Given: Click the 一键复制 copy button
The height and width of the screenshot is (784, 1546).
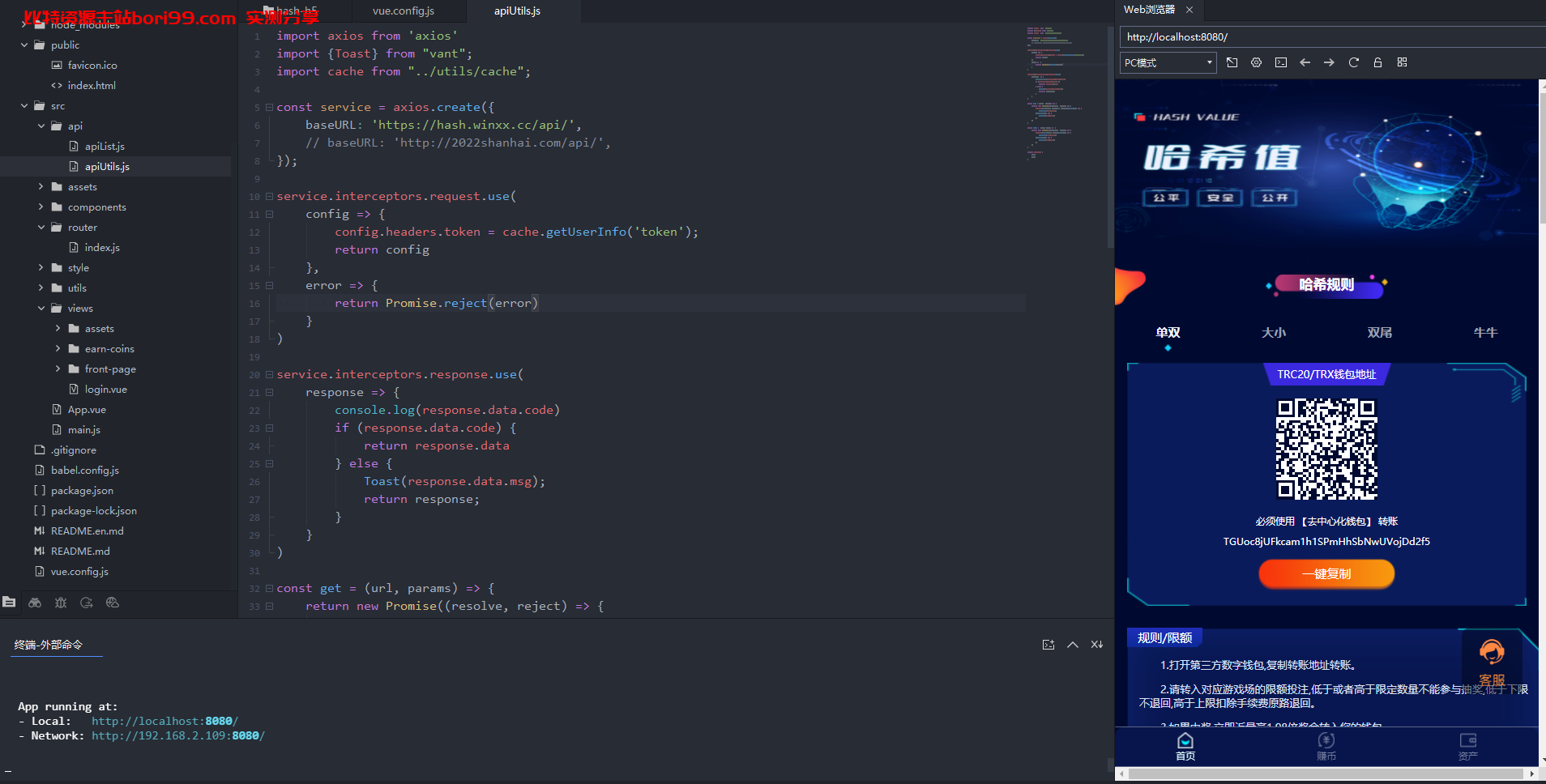Looking at the screenshot, I should (x=1326, y=573).
